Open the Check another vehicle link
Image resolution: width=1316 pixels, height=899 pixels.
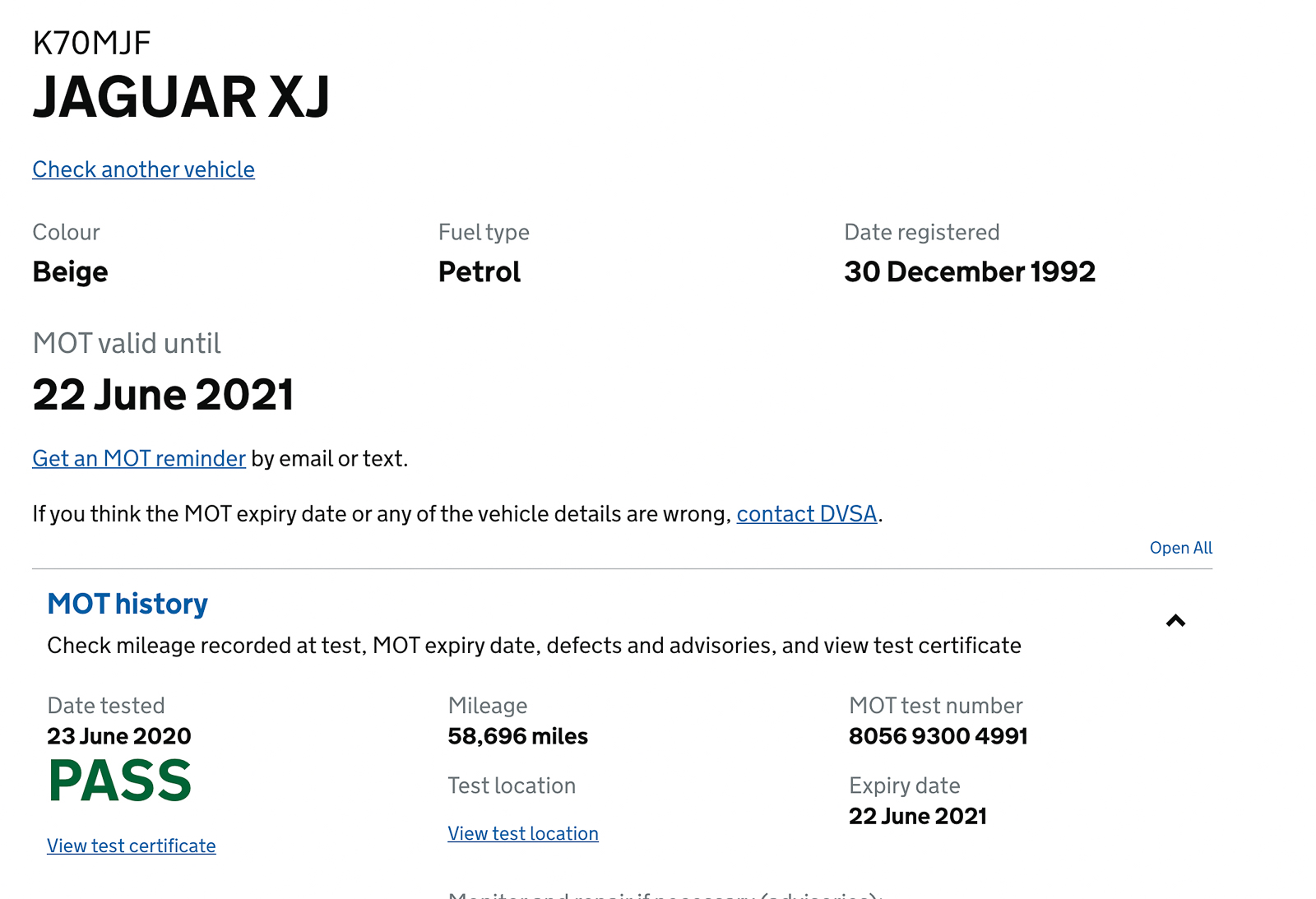pos(143,169)
